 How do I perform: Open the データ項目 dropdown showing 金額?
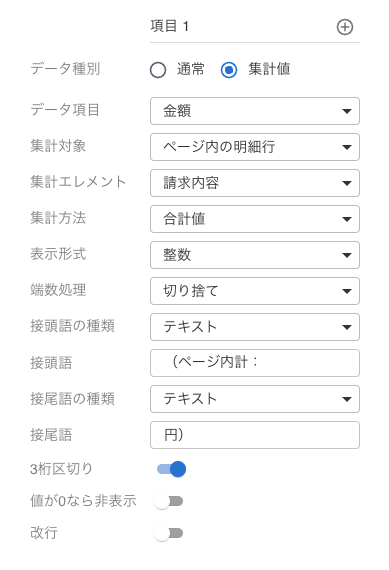255,111
